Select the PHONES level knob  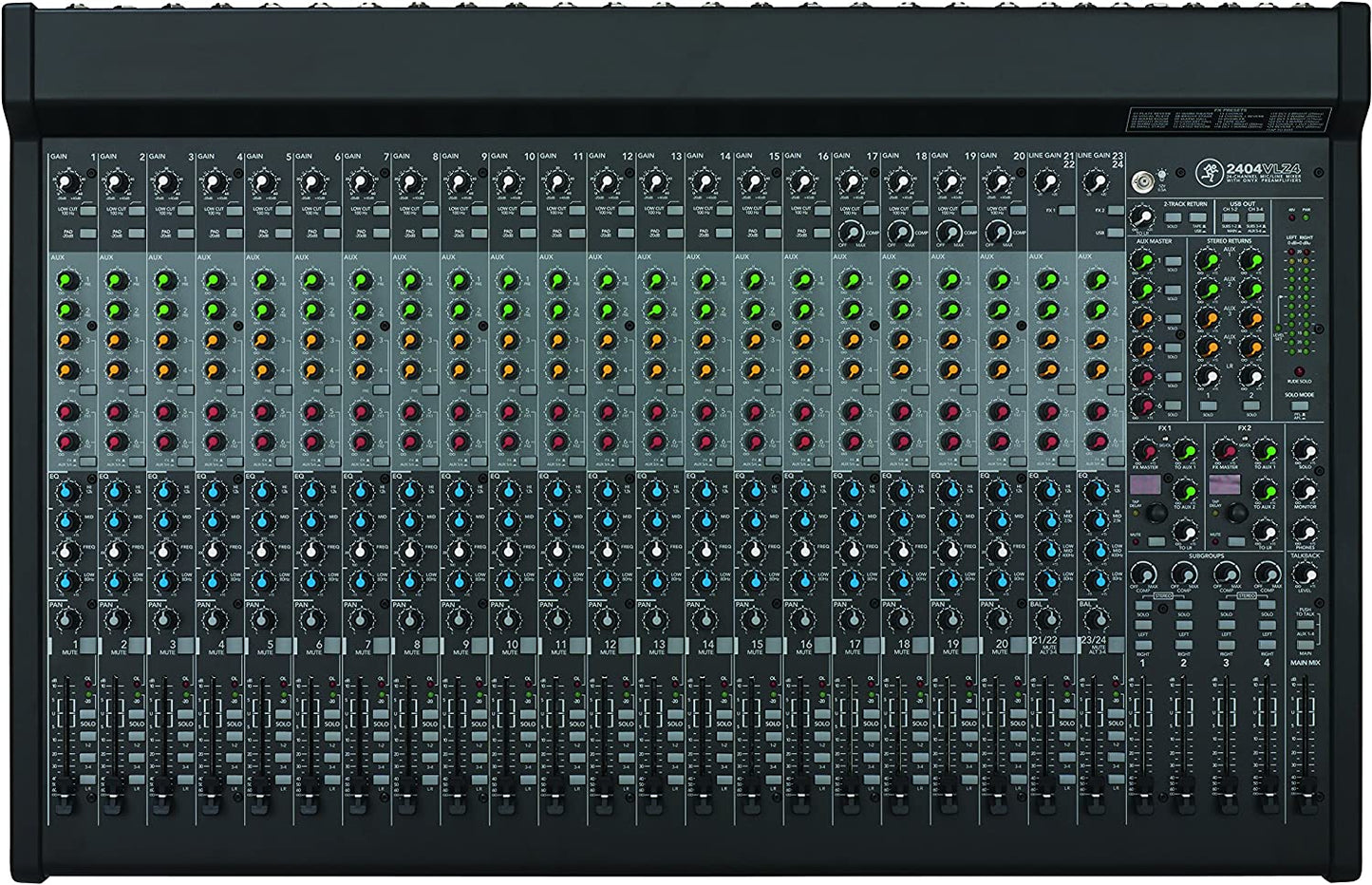click(1306, 532)
